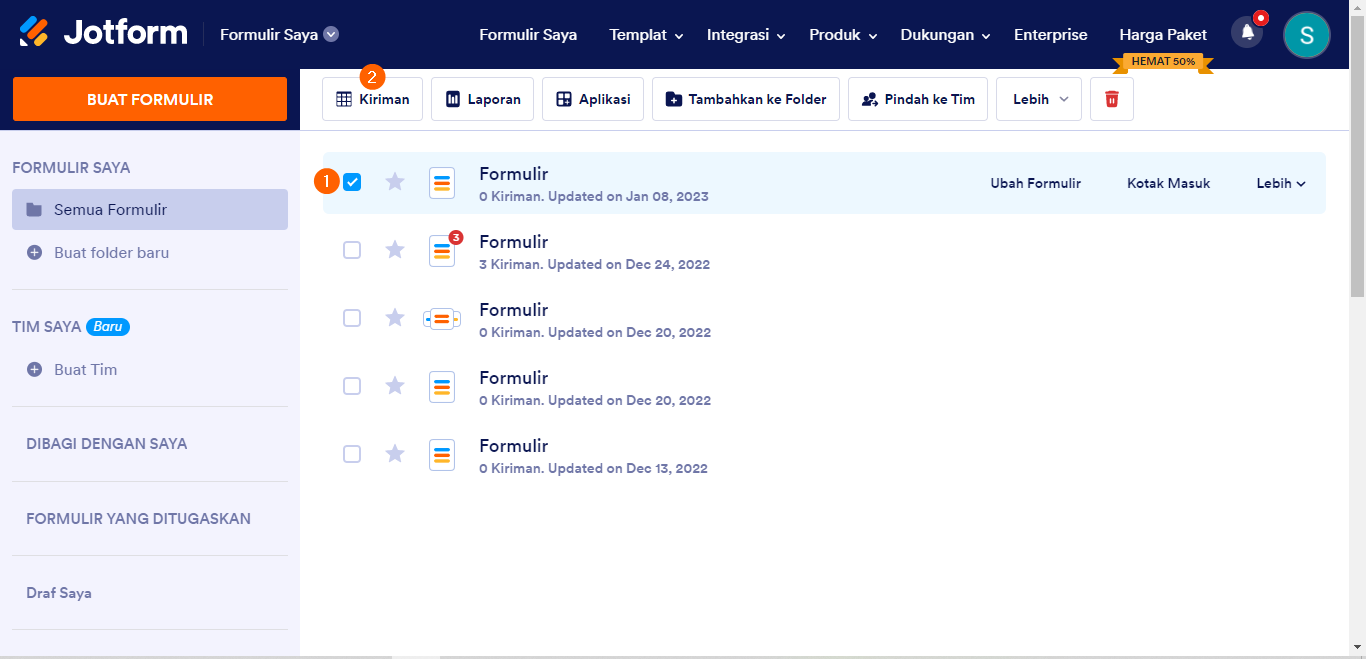This screenshot has height=659, width=1366.
Task: Open Harga Paket pricing page
Action: [x=1163, y=35]
